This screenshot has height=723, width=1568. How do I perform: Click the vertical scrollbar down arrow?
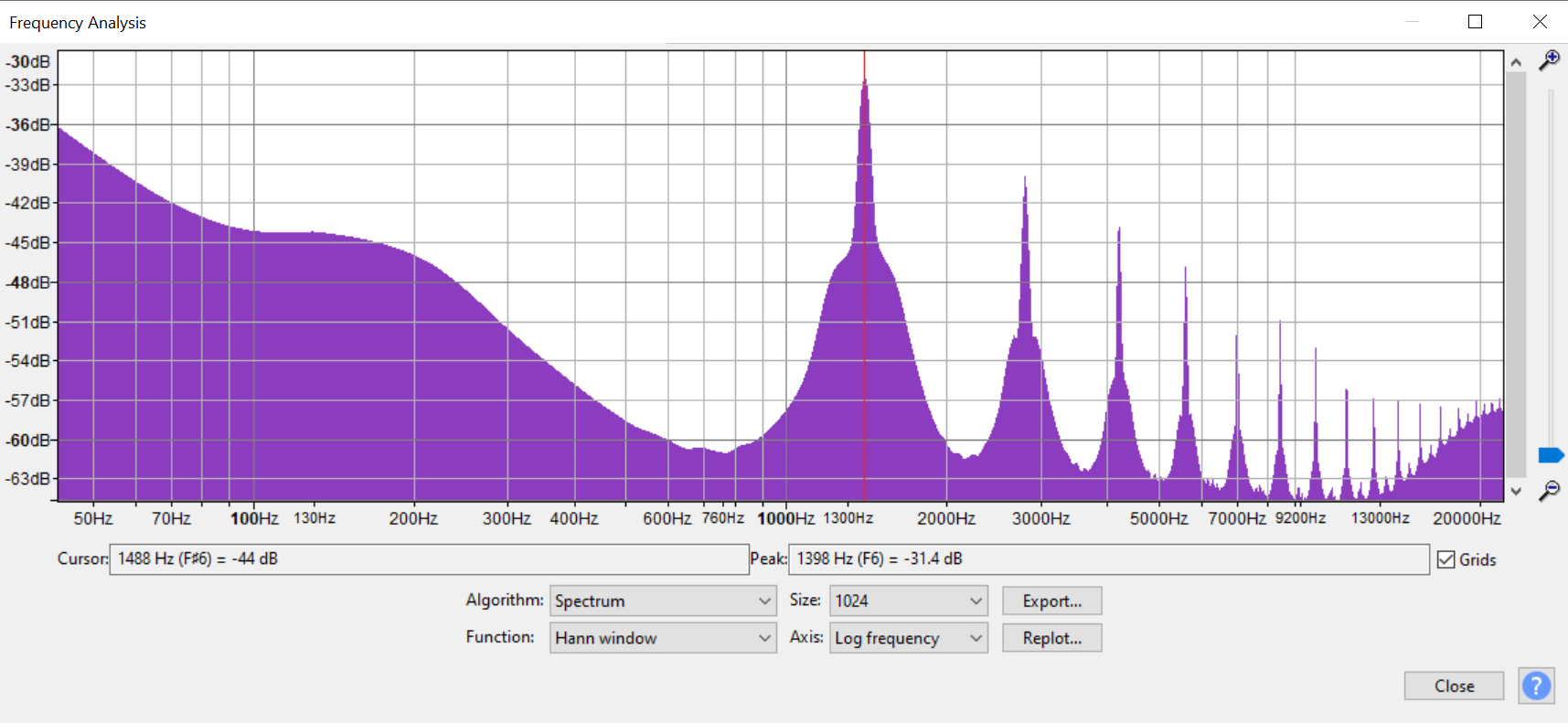point(1516,491)
